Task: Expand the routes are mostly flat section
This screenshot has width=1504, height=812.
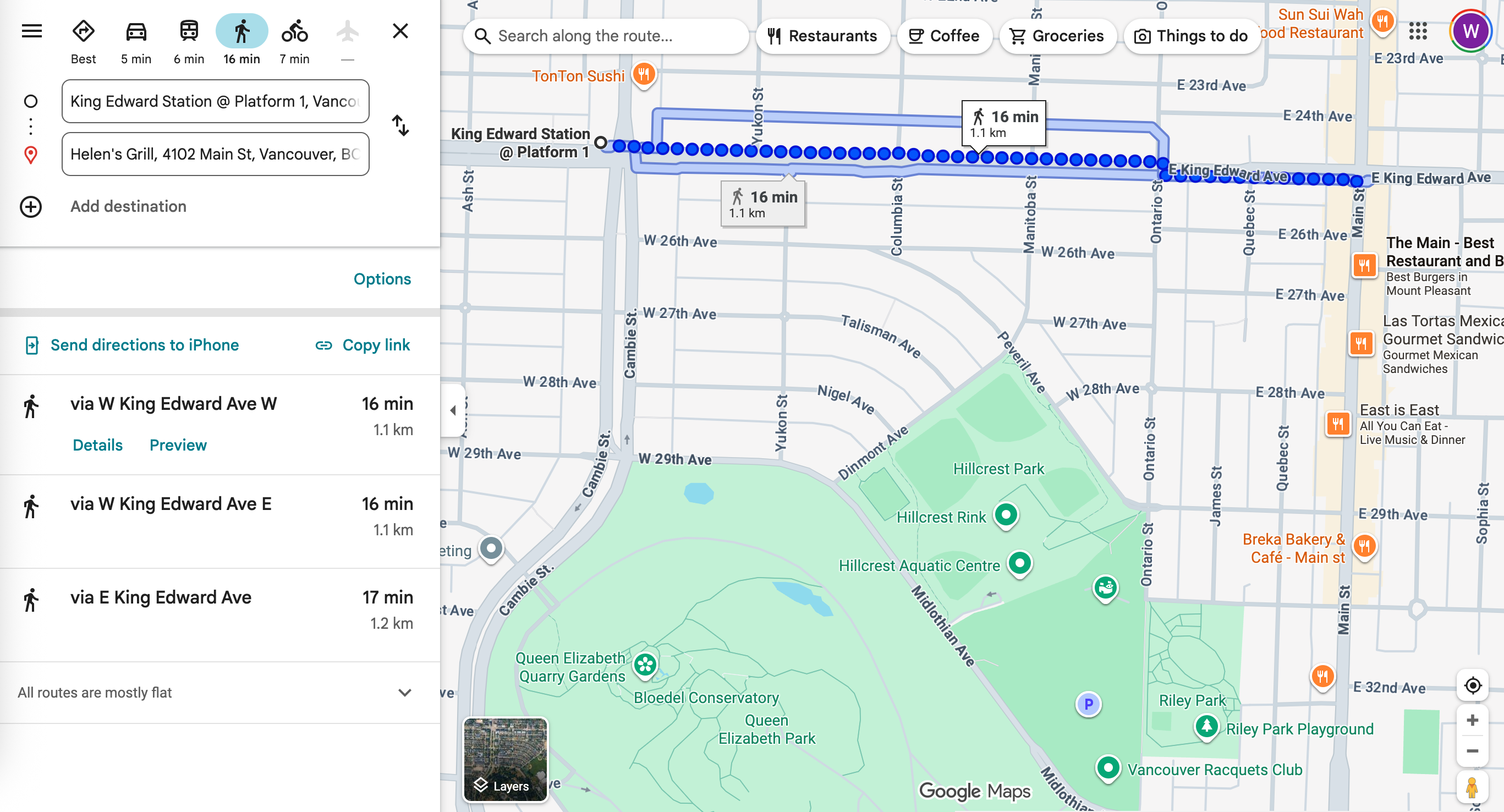Action: point(405,692)
